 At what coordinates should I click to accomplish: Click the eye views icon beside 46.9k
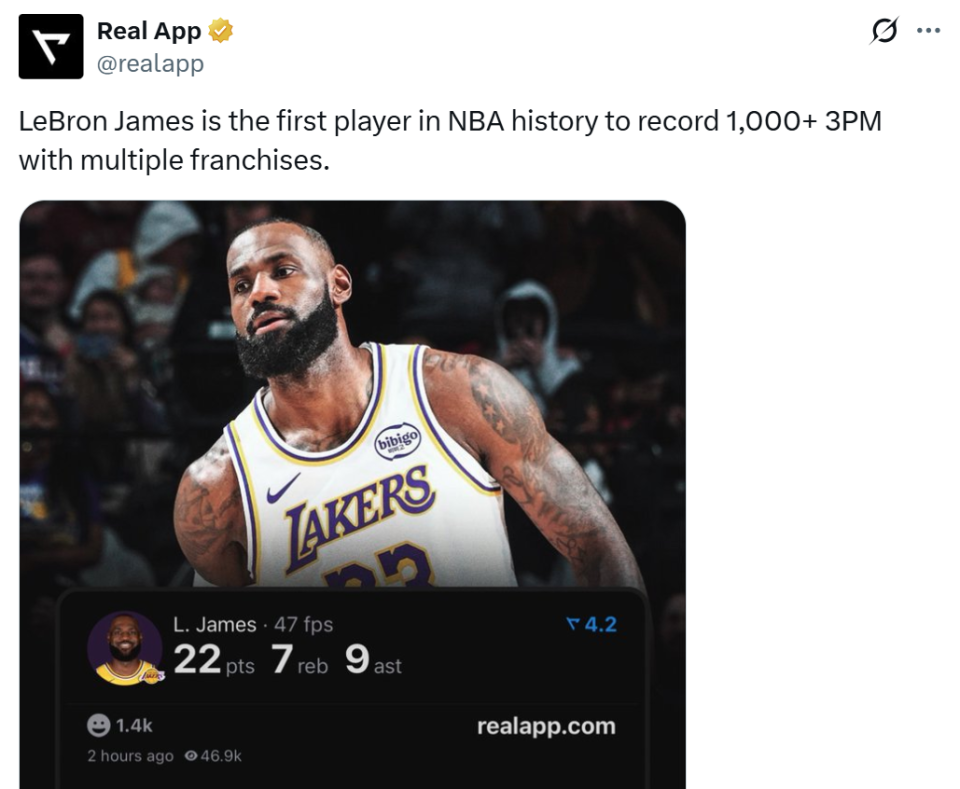(191, 756)
